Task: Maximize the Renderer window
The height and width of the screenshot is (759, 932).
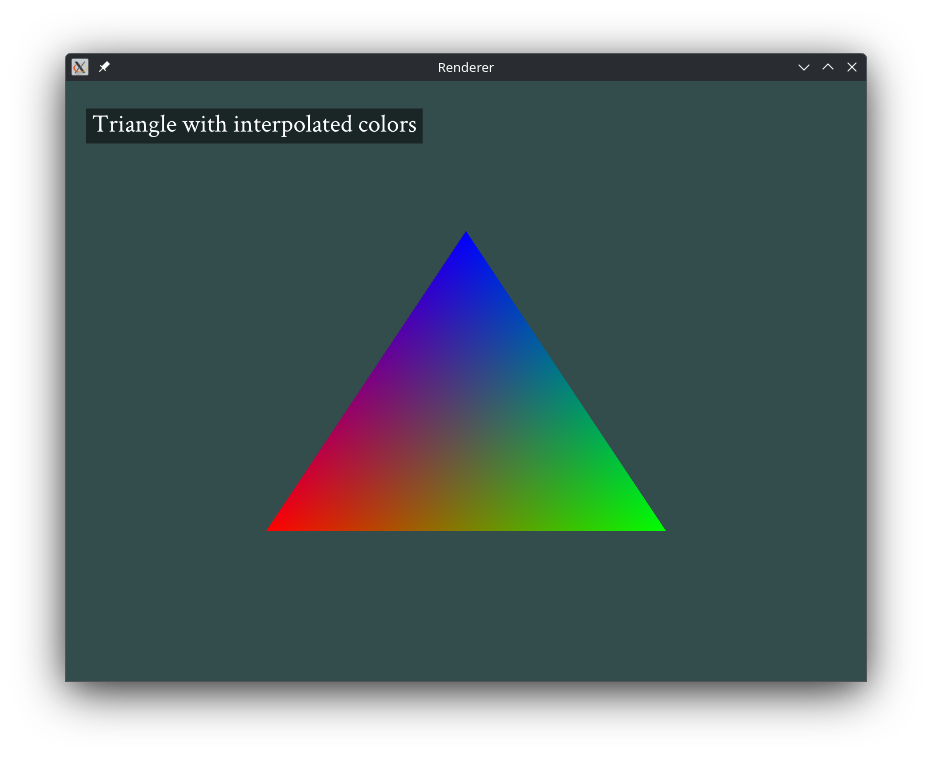Action: (x=828, y=67)
